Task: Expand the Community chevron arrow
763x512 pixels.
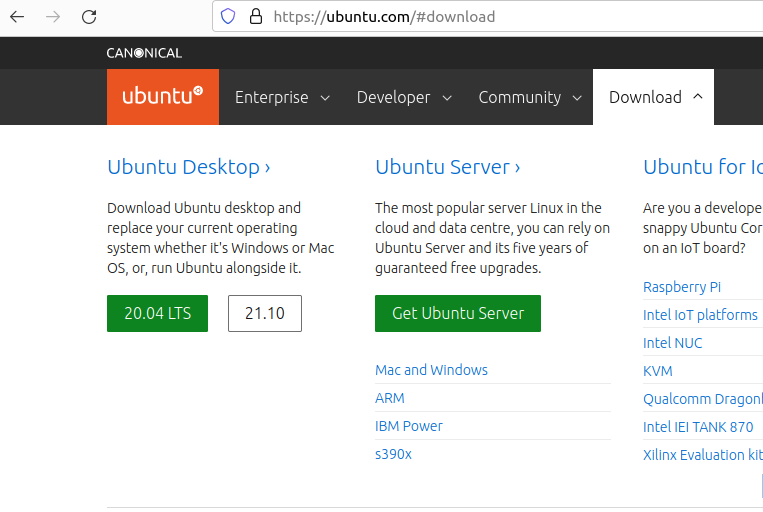Action: (577, 98)
